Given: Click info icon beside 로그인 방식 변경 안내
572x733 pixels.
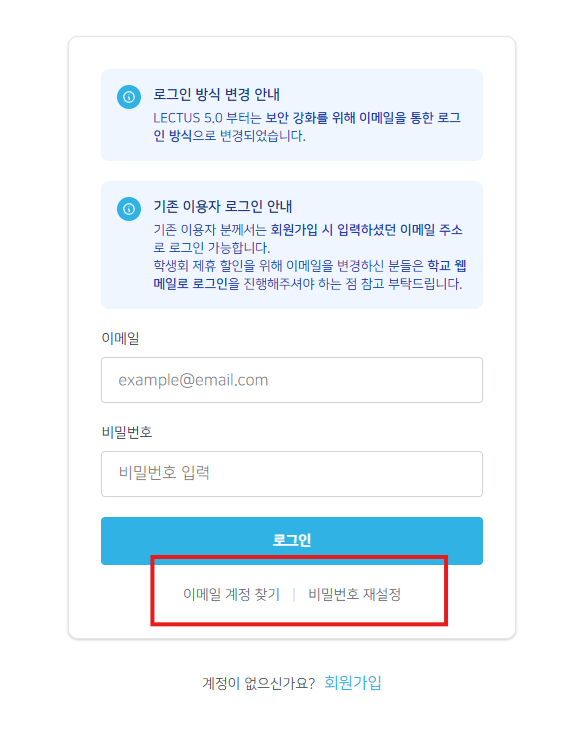Looking at the screenshot, I should (129, 97).
